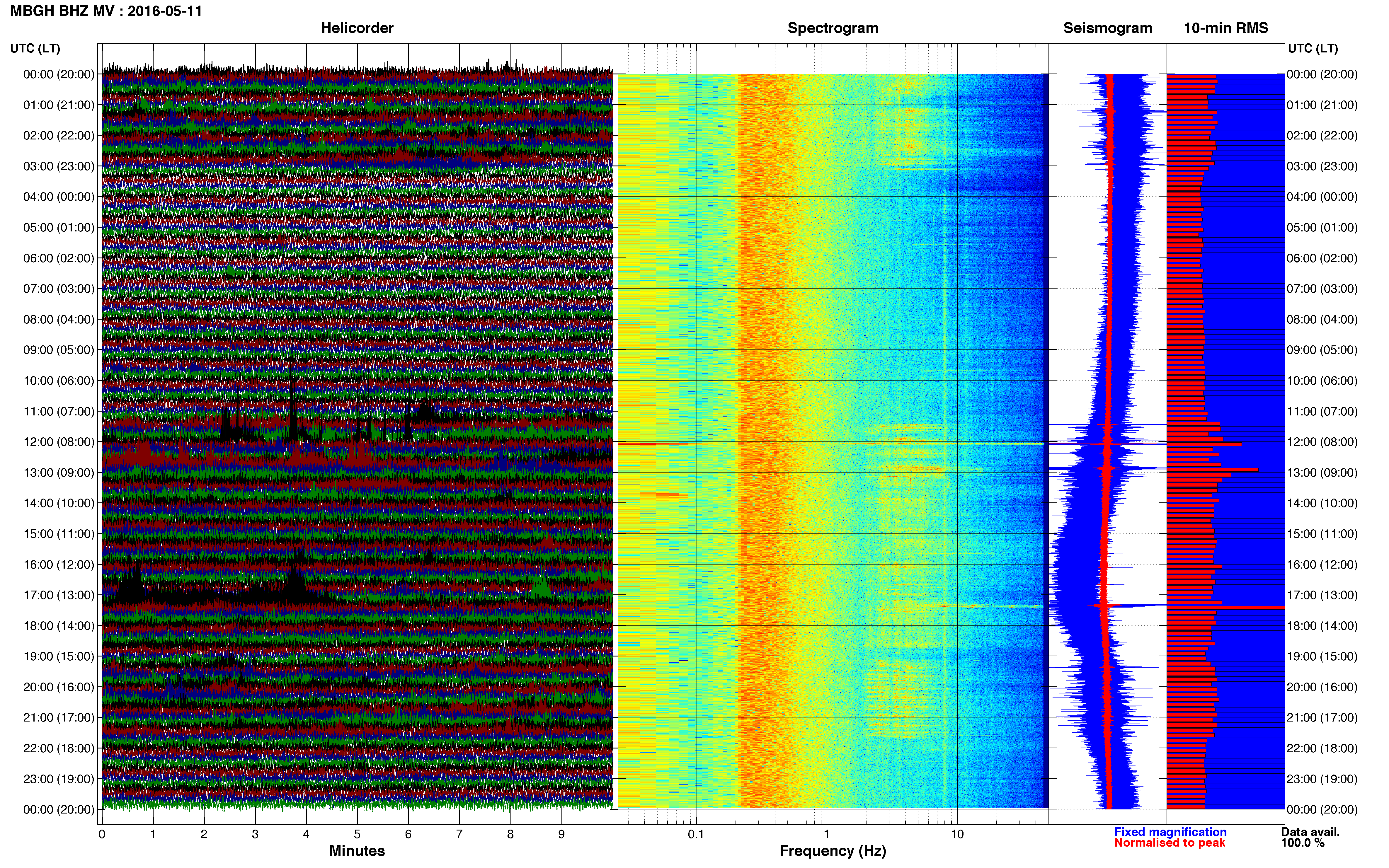This screenshot has width=1389, height=868.
Task: Click the 2 tick on the Minutes axis
Action: coord(204,834)
